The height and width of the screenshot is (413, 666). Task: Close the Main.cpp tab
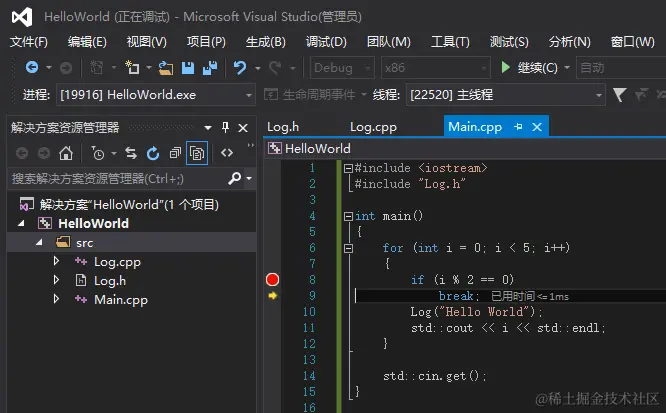(x=537, y=127)
